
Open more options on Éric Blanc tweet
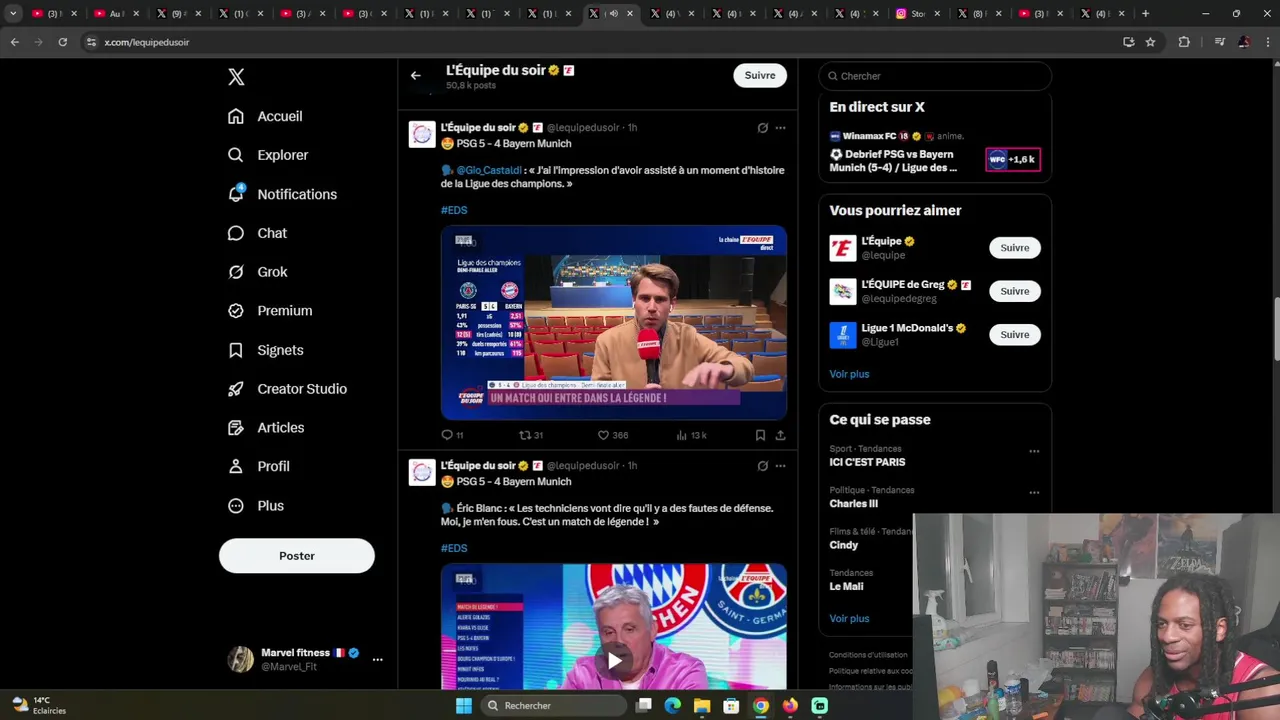780,466
